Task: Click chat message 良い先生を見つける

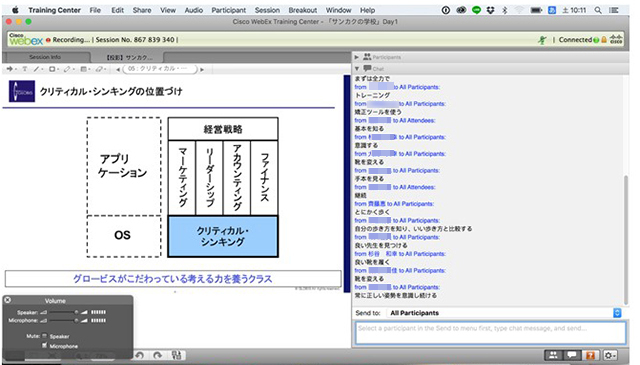Action: coord(381,245)
